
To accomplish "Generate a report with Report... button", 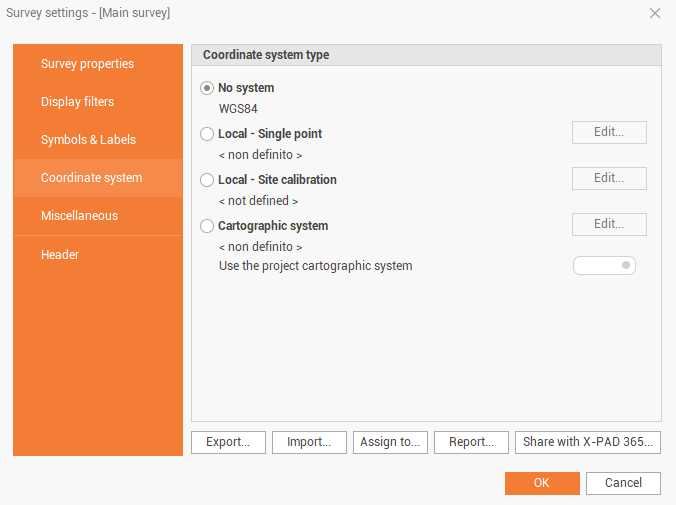I will [471, 442].
